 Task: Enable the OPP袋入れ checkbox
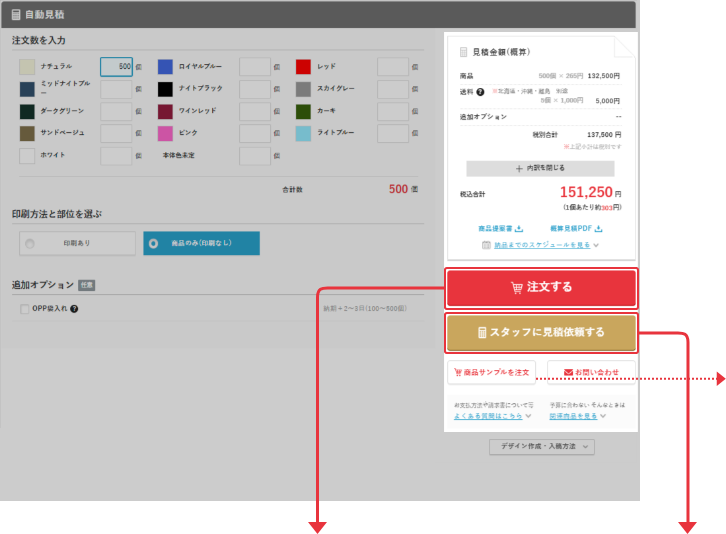click(25, 309)
